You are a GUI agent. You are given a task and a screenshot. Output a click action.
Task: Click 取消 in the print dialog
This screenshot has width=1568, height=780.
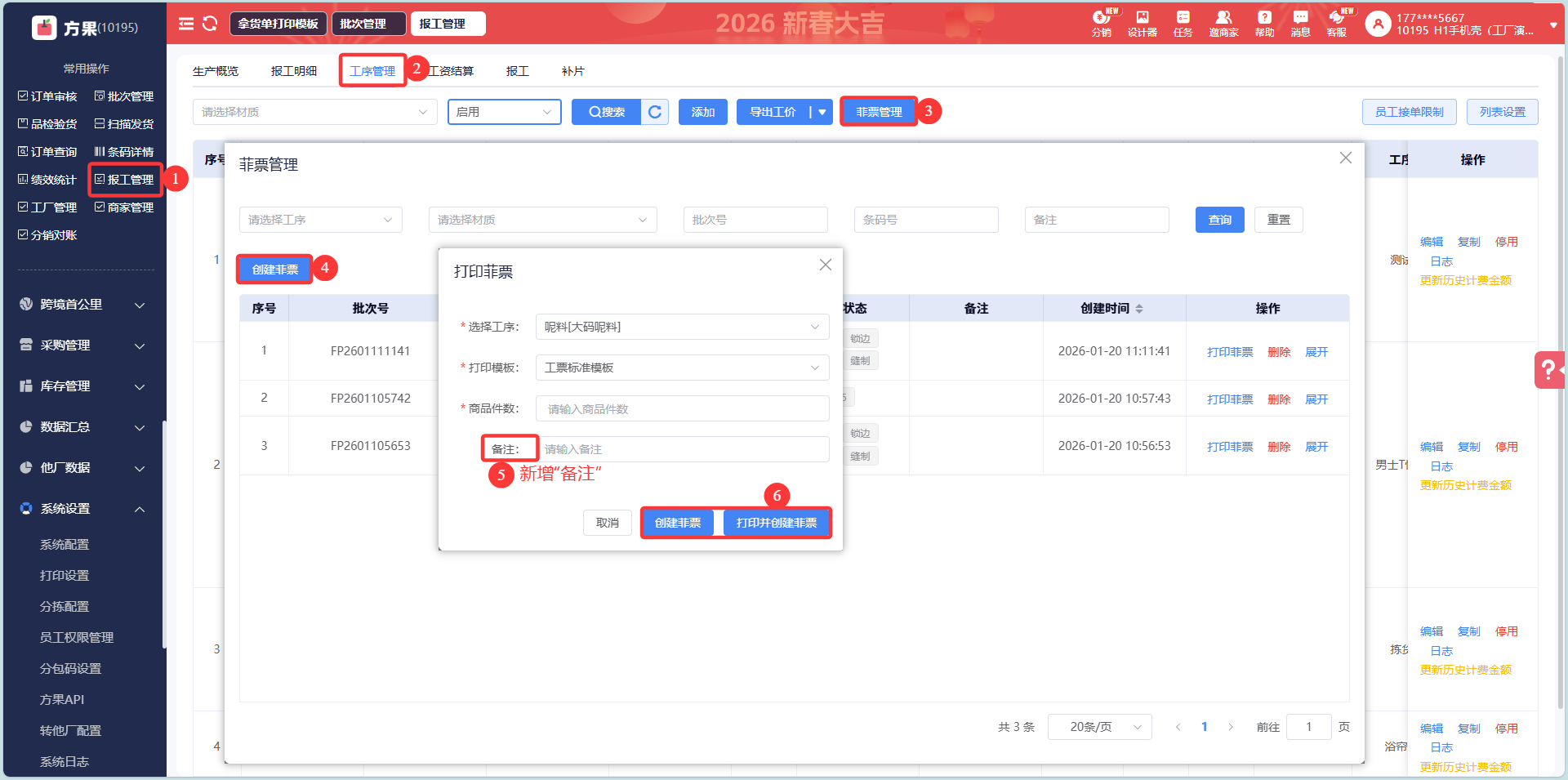click(x=607, y=523)
